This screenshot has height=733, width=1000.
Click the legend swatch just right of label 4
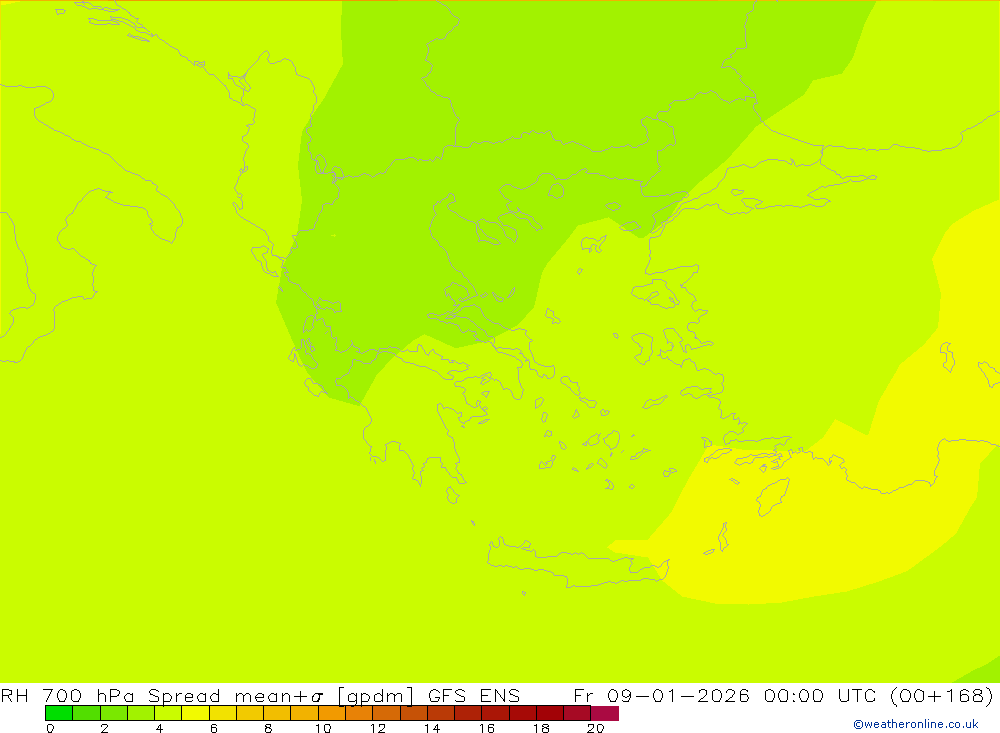point(168,713)
